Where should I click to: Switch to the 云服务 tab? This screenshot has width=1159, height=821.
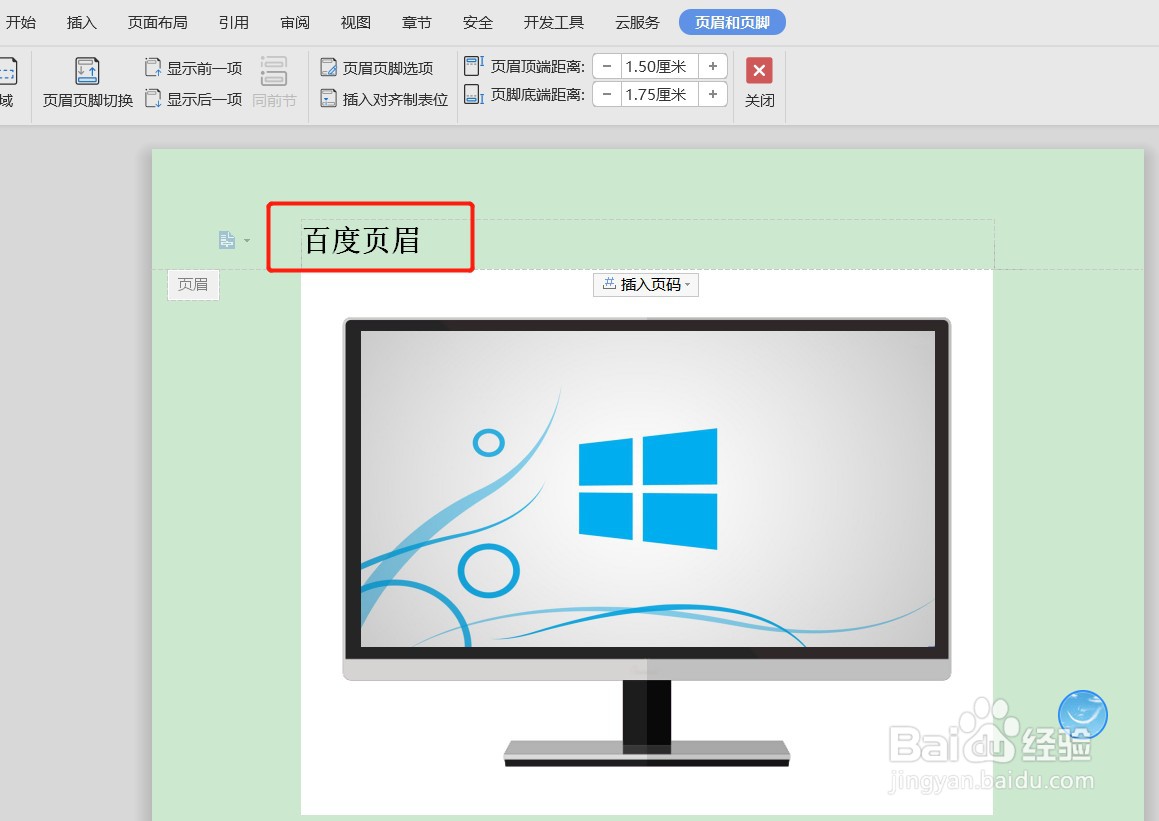point(637,22)
